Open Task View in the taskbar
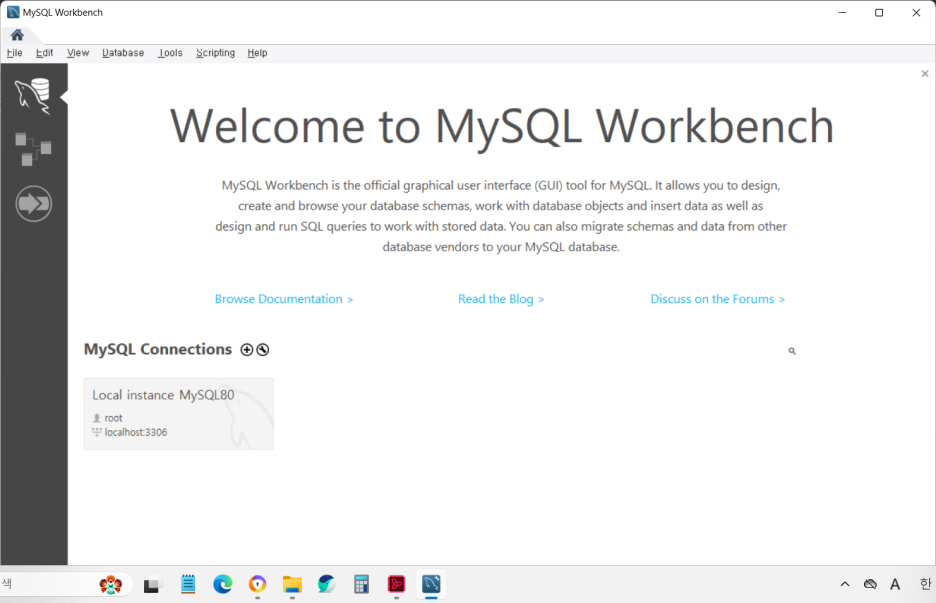The height and width of the screenshot is (603, 936). click(x=152, y=584)
